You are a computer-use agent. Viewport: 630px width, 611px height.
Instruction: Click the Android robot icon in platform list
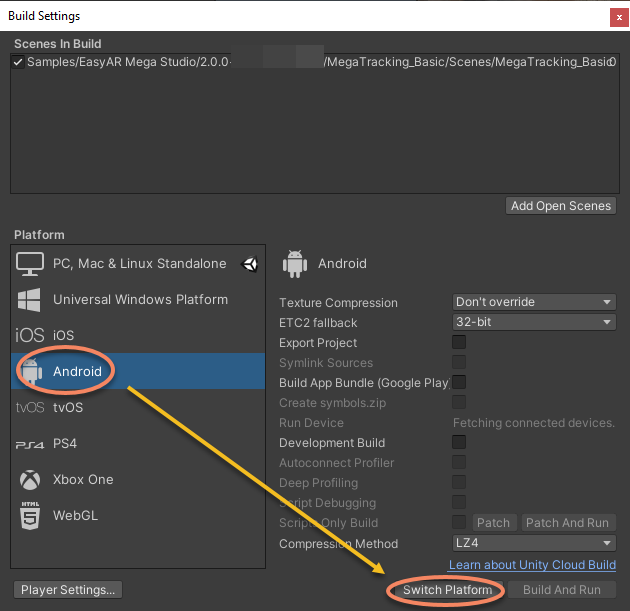[x=30, y=372]
